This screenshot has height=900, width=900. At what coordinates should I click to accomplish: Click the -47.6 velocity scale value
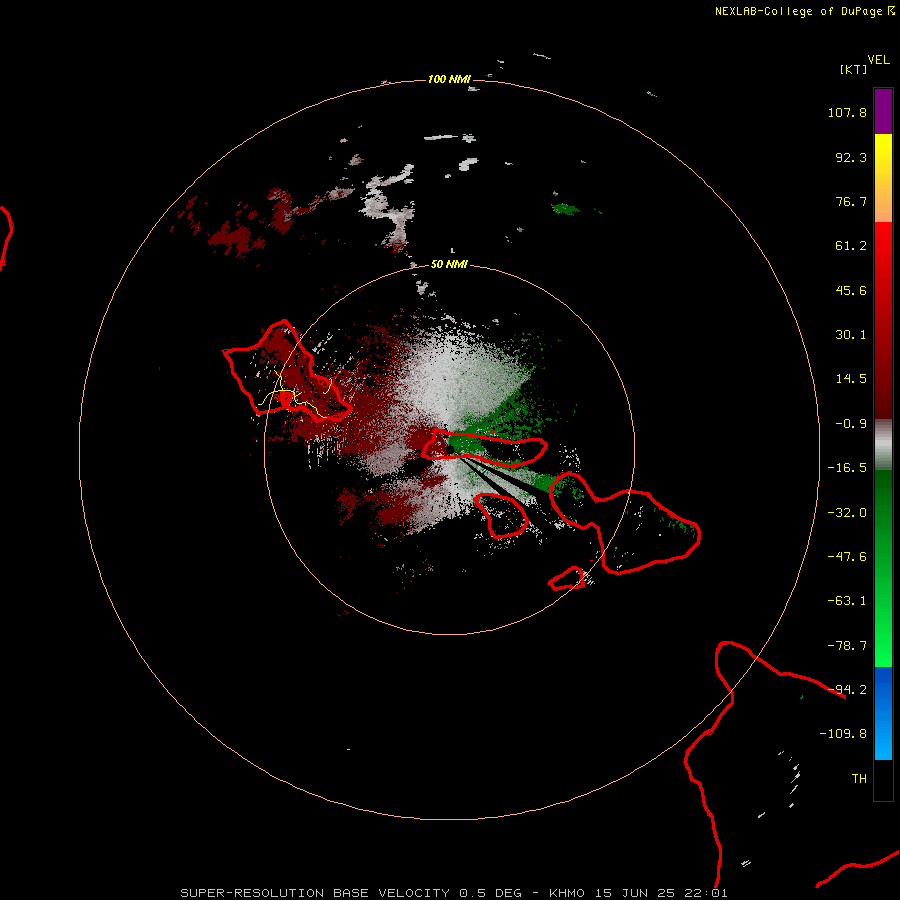(847, 557)
